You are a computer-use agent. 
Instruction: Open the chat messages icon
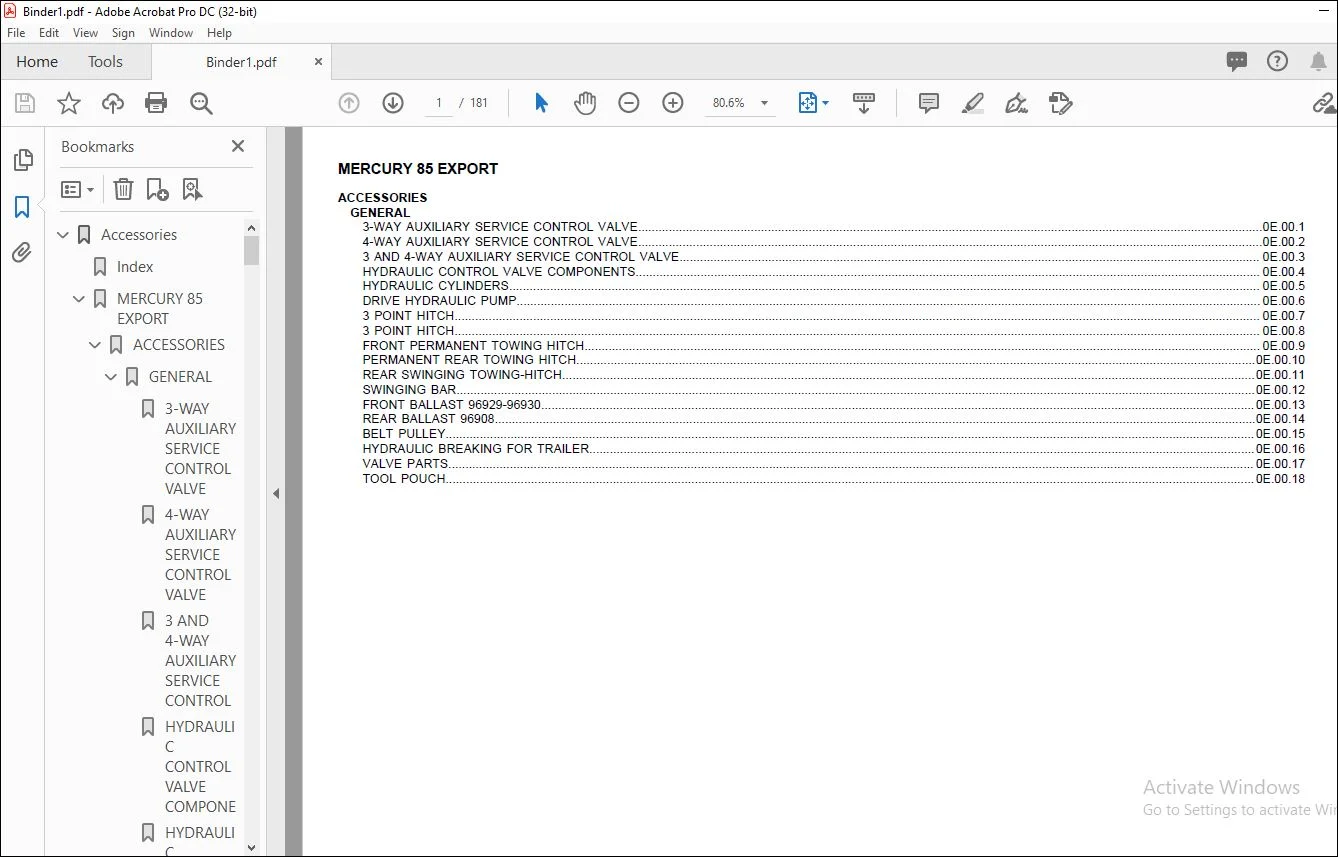click(1237, 62)
